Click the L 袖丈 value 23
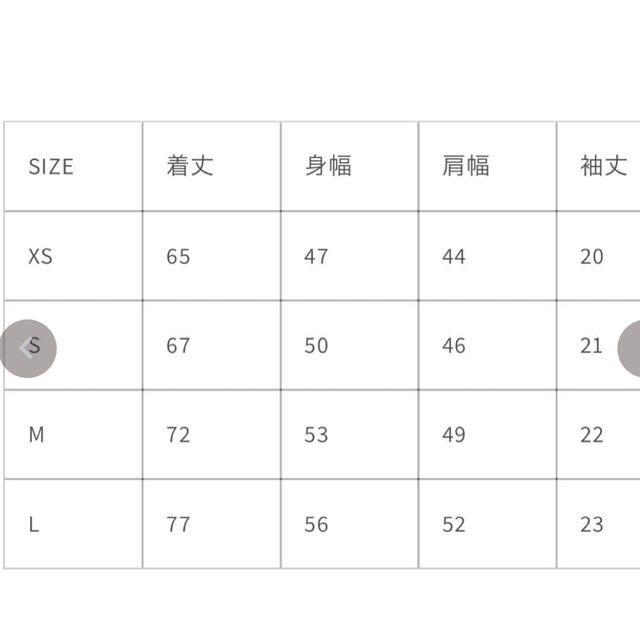Screen dimensions: 640x640 [x=591, y=524]
